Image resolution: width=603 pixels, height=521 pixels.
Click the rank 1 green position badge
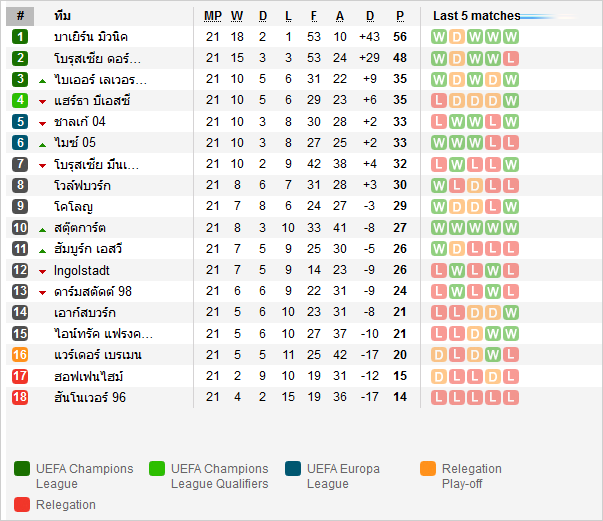(x=20, y=37)
